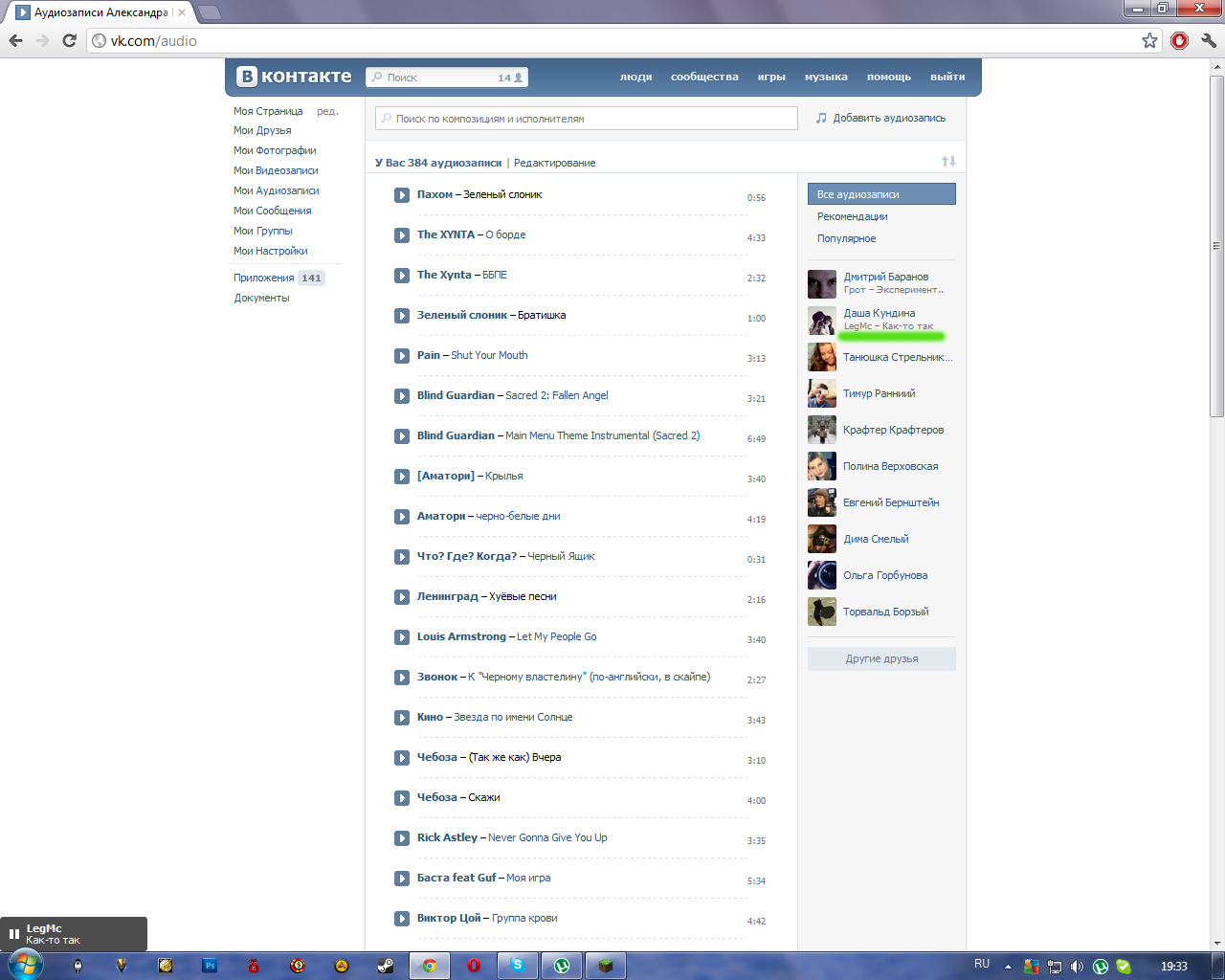Click the red extension icon in Chrome toolbar
The width and height of the screenshot is (1225, 980).
click(x=1179, y=40)
